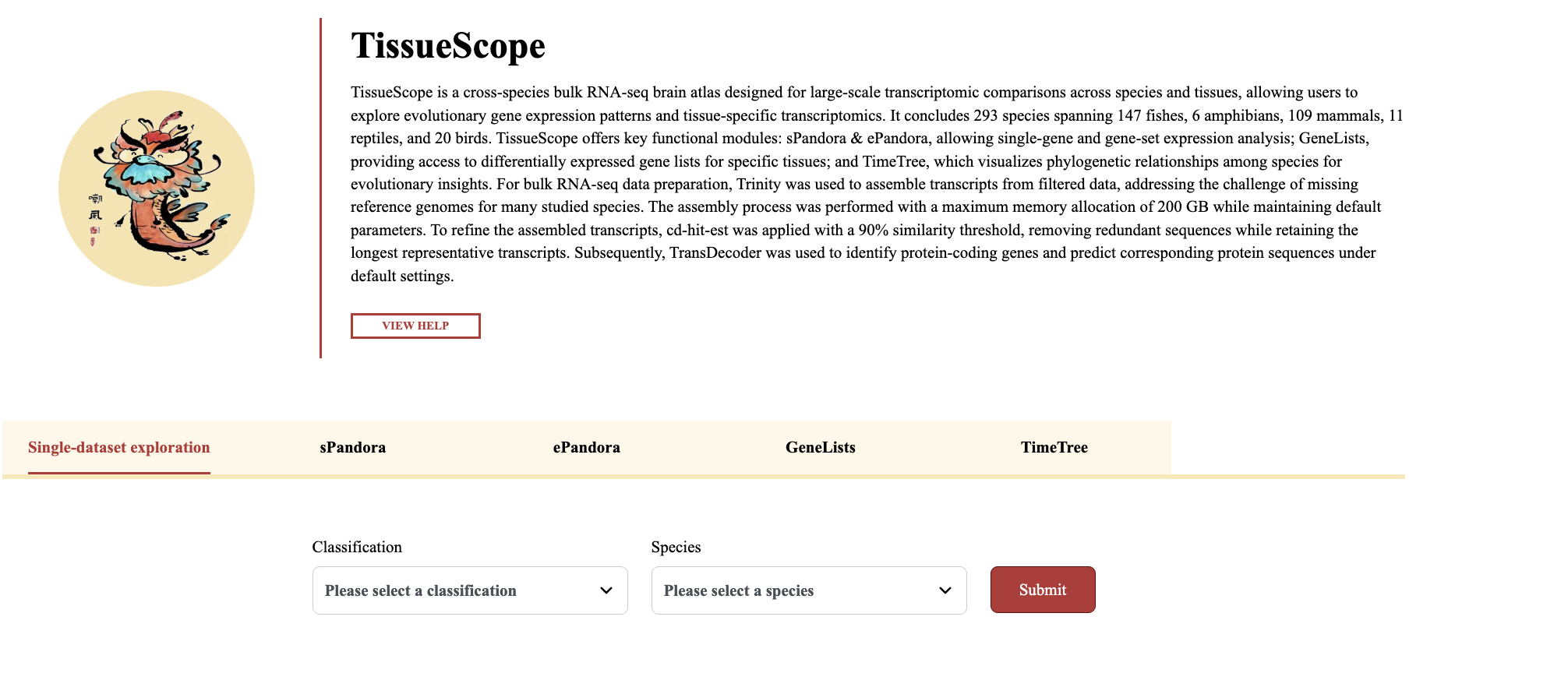The width and height of the screenshot is (1568, 673).
Task: Switch to the ePandora tab
Action: [x=587, y=448]
